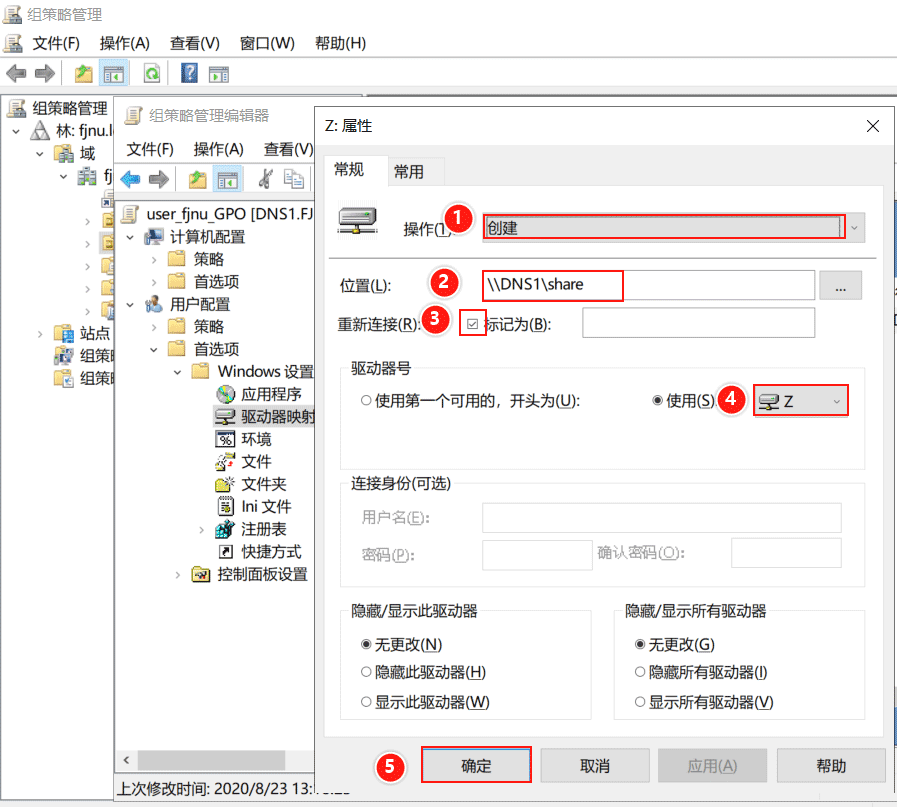The width and height of the screenshot is (897, 807).
Task: Select 使用第一个可用的 radio button
Action: click(366, 400)
